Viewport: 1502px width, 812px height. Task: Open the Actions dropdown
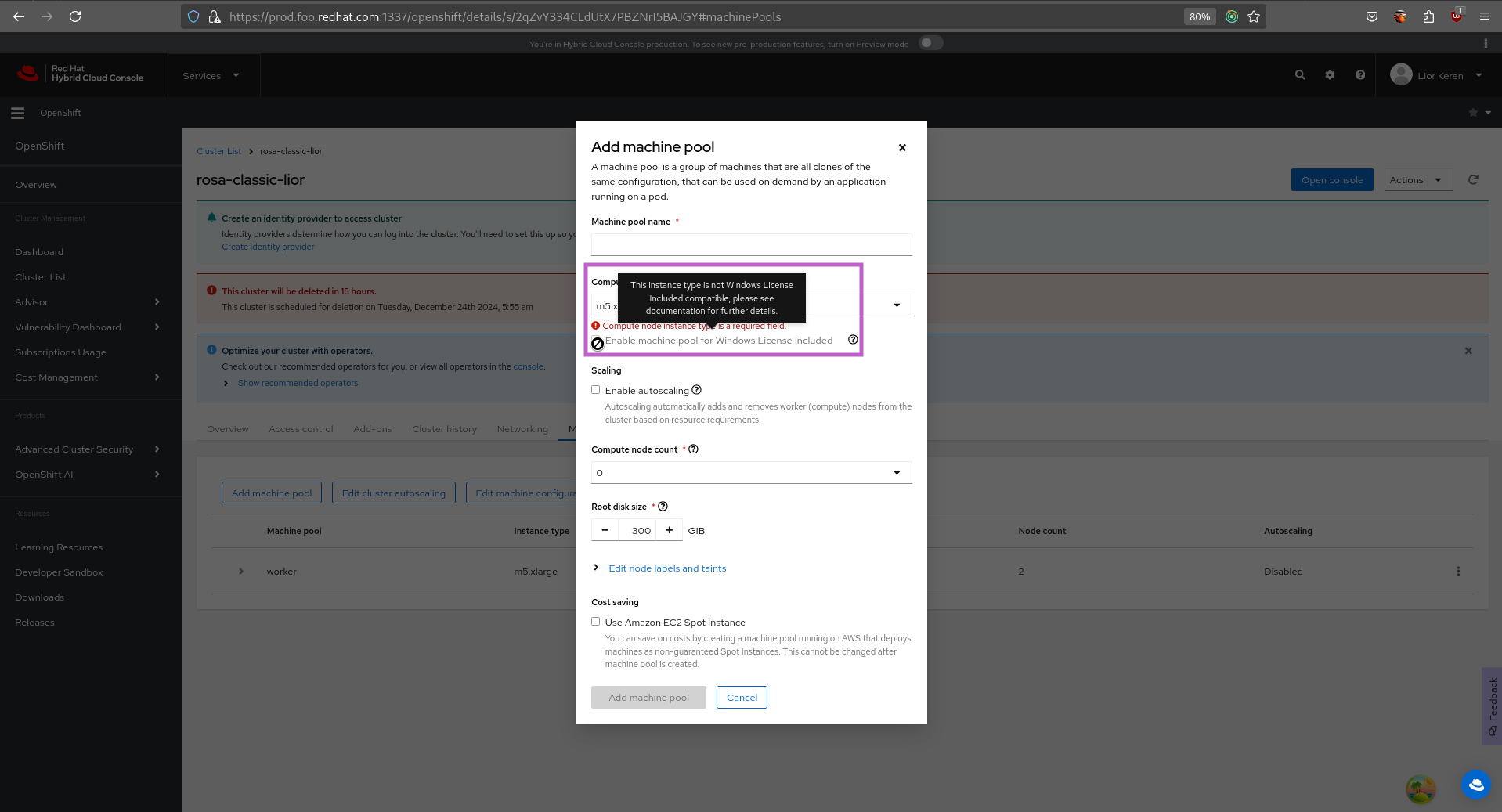pos(1418,180)
